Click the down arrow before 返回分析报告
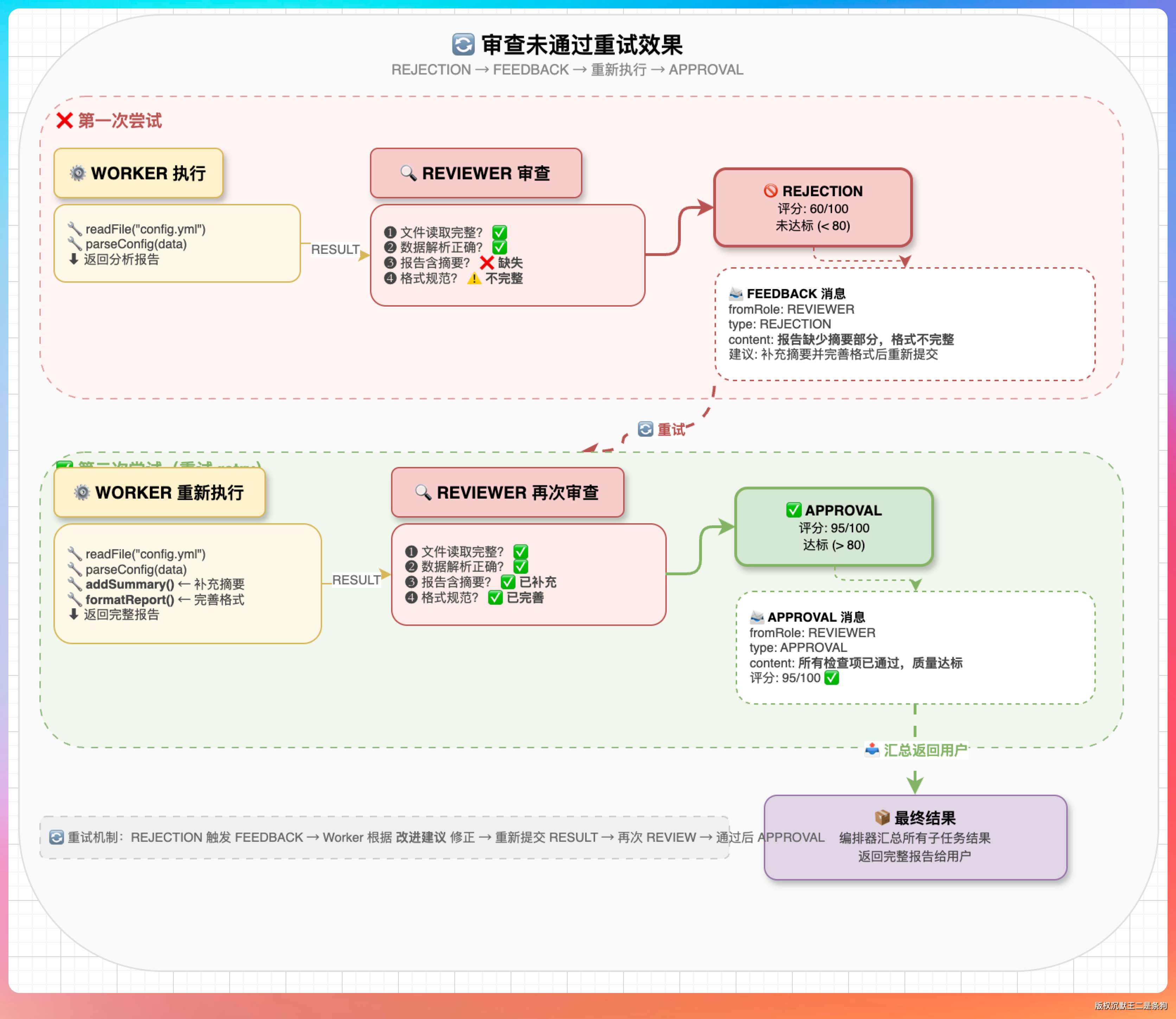 click(x=73, y=259)
